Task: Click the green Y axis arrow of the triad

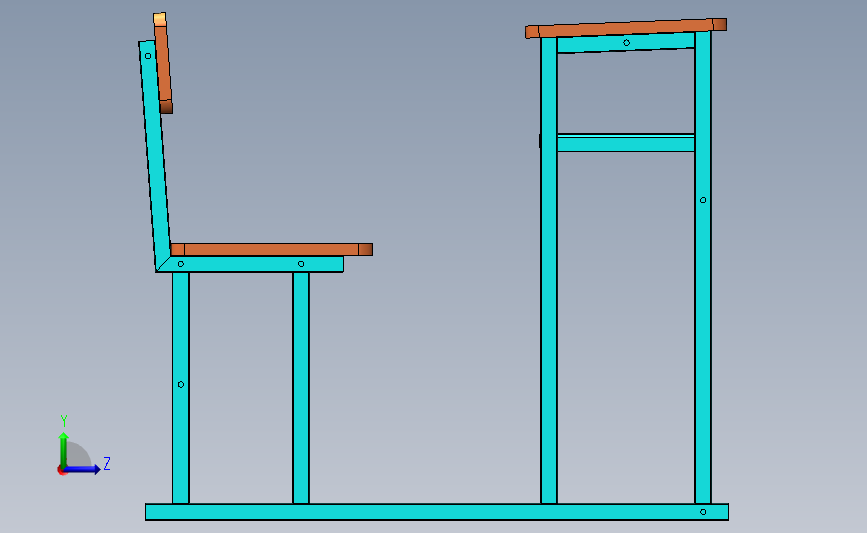Action: tap(64, 449)
